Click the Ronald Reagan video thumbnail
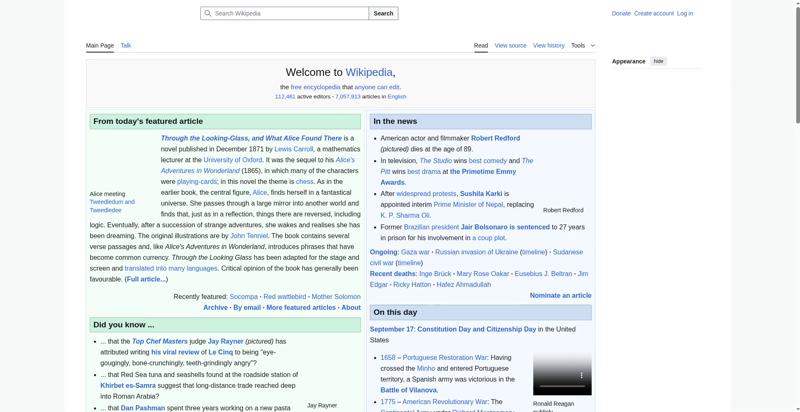The width and height of the screenshot is (800, 412). click(x=562, y=373)
